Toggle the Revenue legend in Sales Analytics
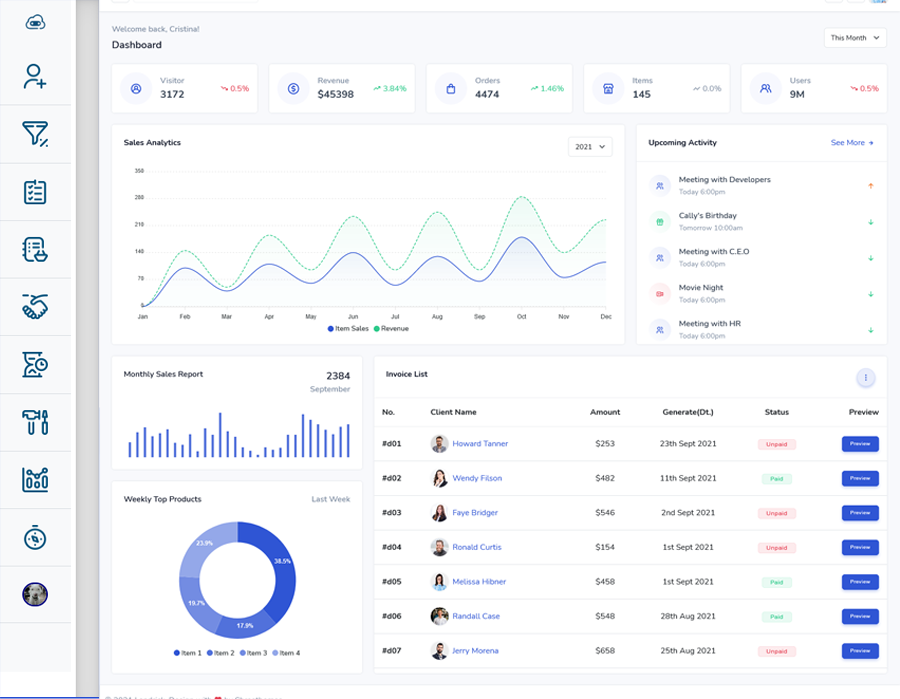The height and width of the screenshot is (699, 900). tap(391, 329)
